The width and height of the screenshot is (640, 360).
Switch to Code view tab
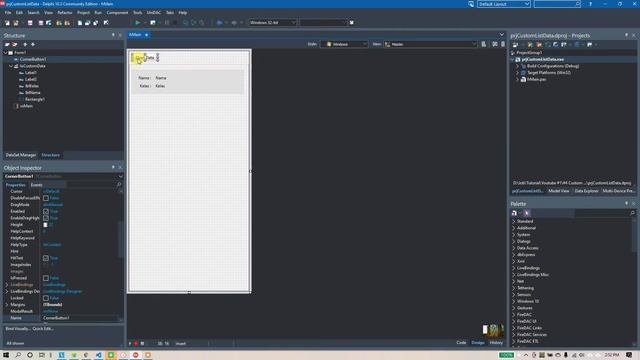click(461, 343)
